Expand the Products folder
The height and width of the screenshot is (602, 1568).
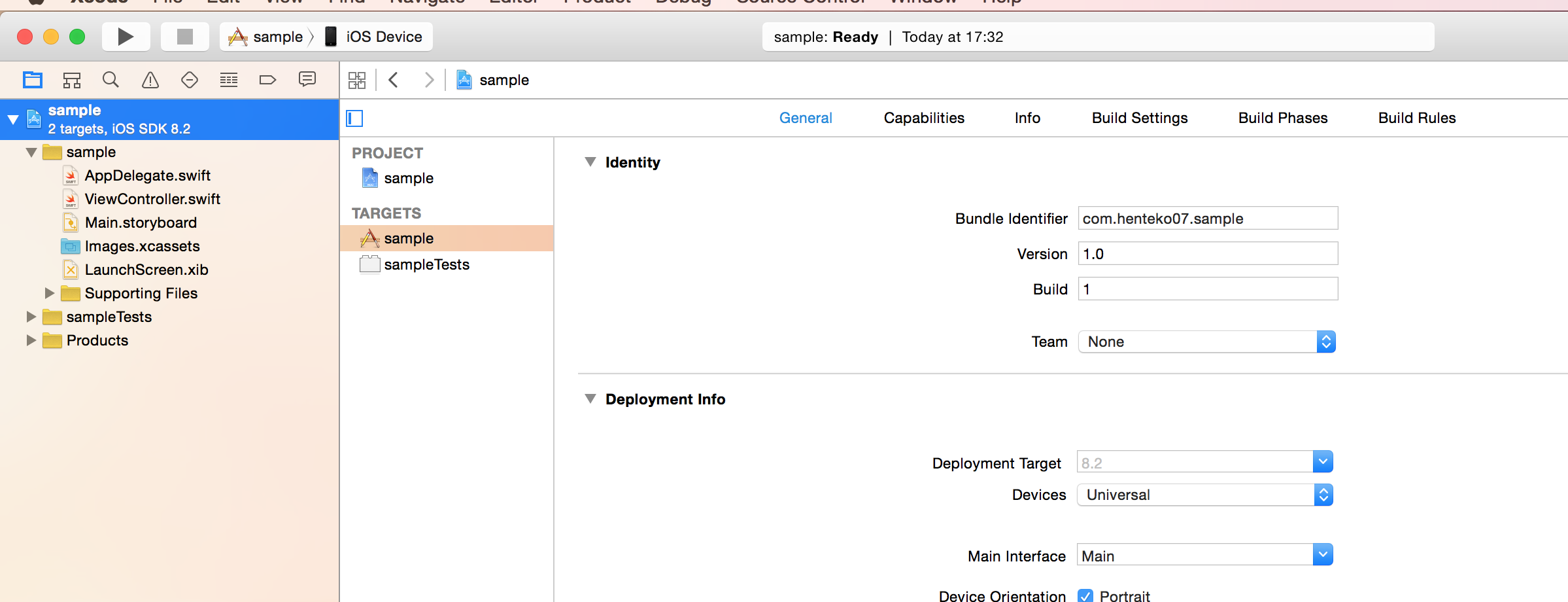30,340
